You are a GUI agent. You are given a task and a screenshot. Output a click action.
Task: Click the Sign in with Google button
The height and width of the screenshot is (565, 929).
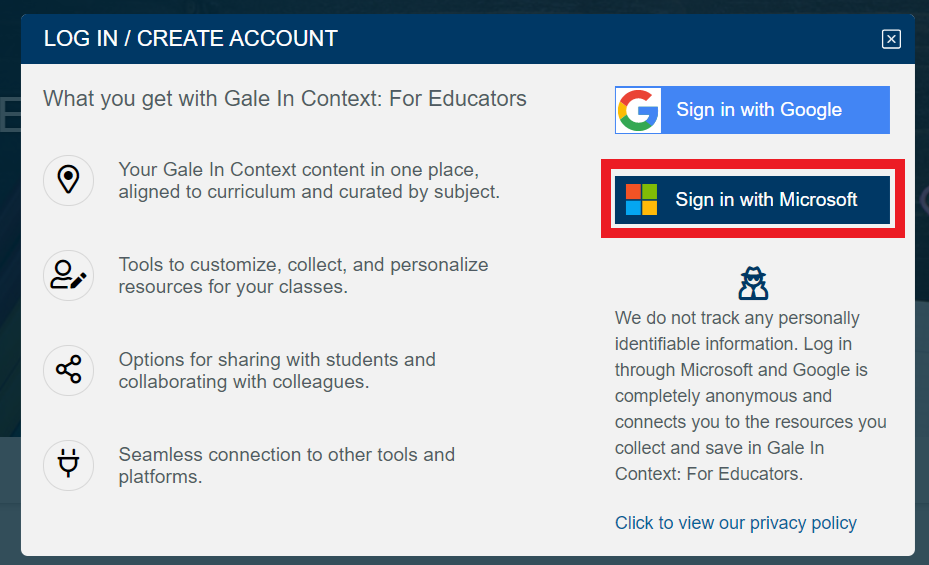click(x=752, y=110)
